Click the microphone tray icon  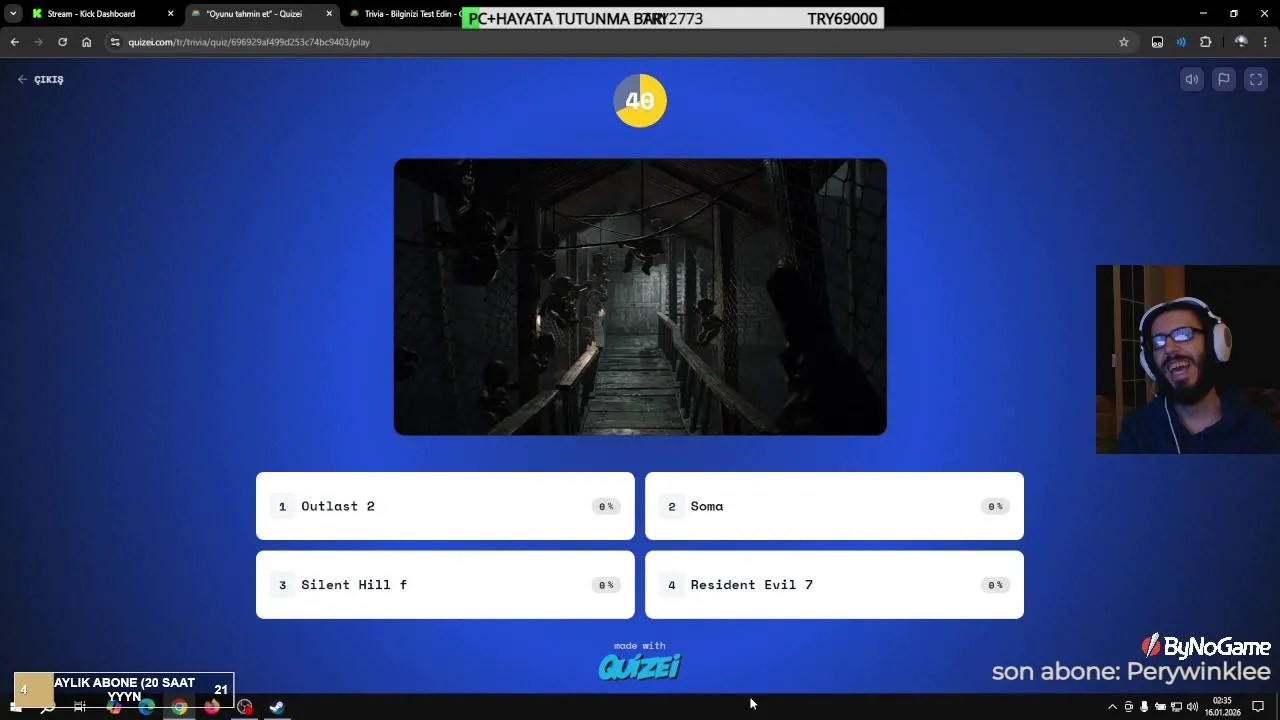pyautogui.click(x=1144, y=707)
